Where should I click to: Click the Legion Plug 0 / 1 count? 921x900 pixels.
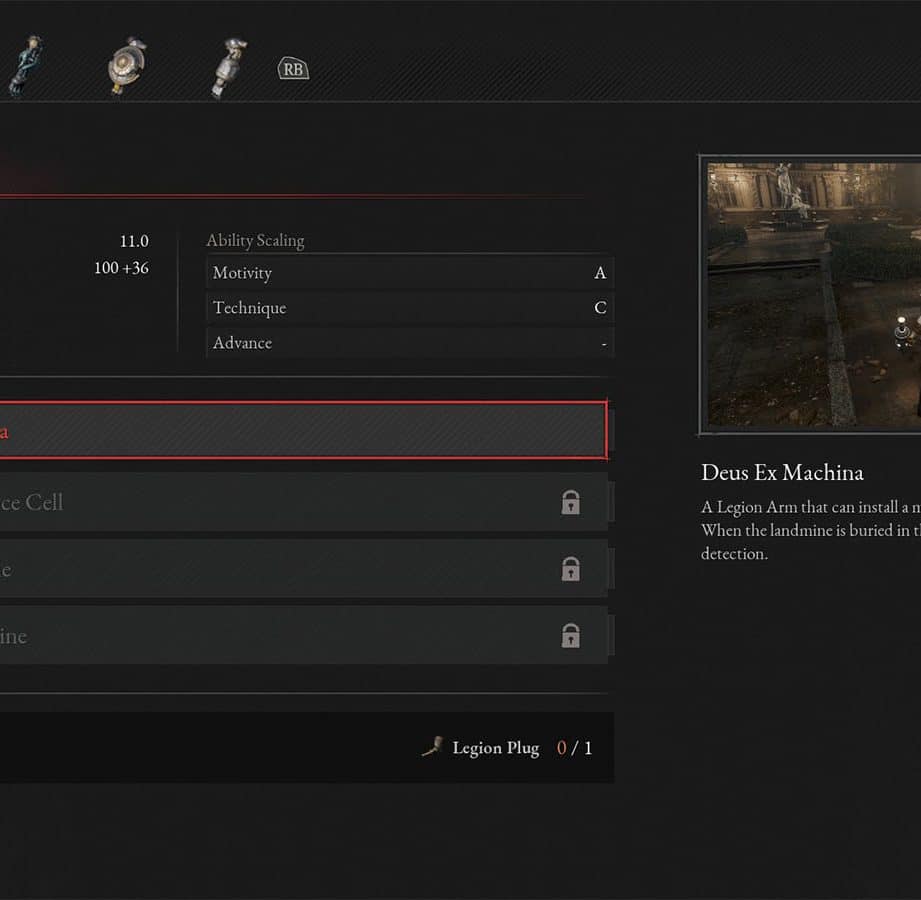click(x=574, y=747)
